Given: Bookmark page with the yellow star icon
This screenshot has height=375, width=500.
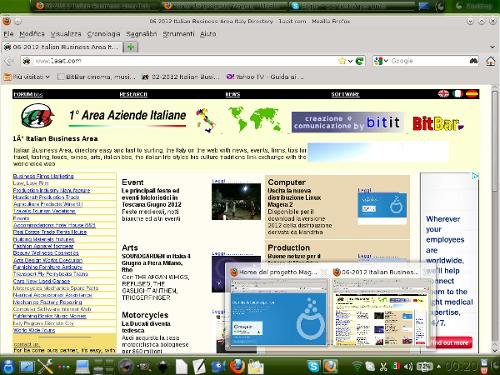Looking at the screenshot, I should [x=342, y=61].
